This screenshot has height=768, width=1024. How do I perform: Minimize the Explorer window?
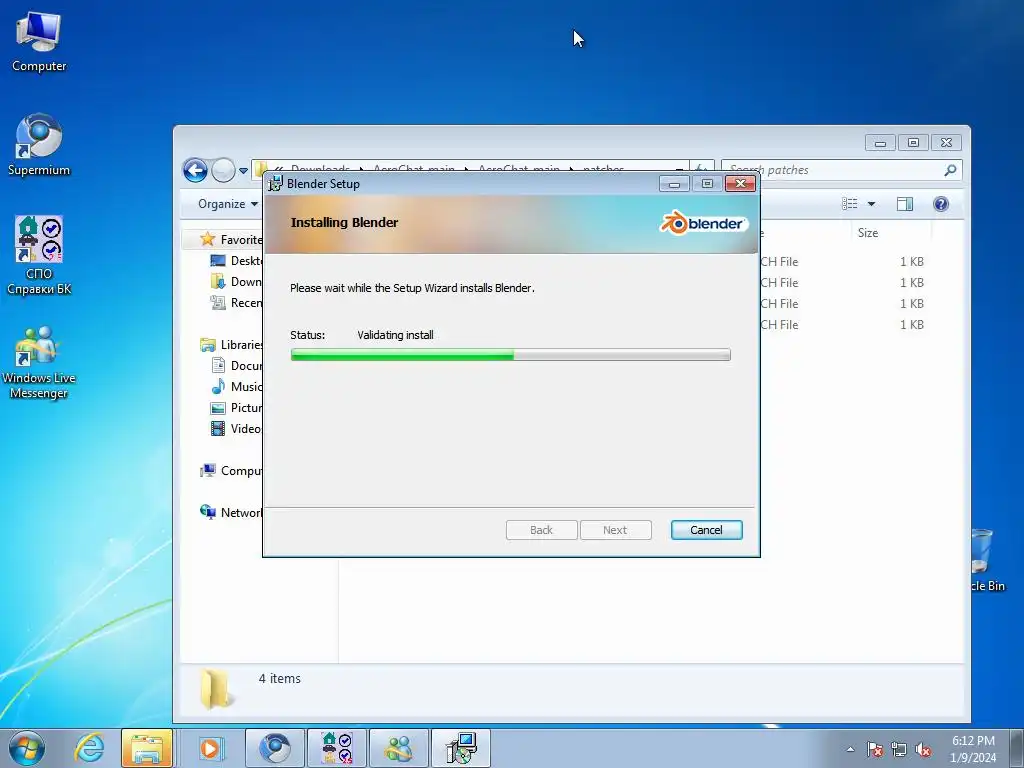(880, 142)
